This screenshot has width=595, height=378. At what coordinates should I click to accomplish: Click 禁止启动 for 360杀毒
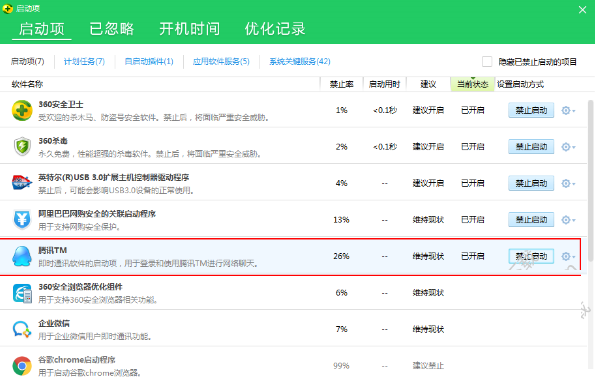pyautogui.click(x=531, y=147)
